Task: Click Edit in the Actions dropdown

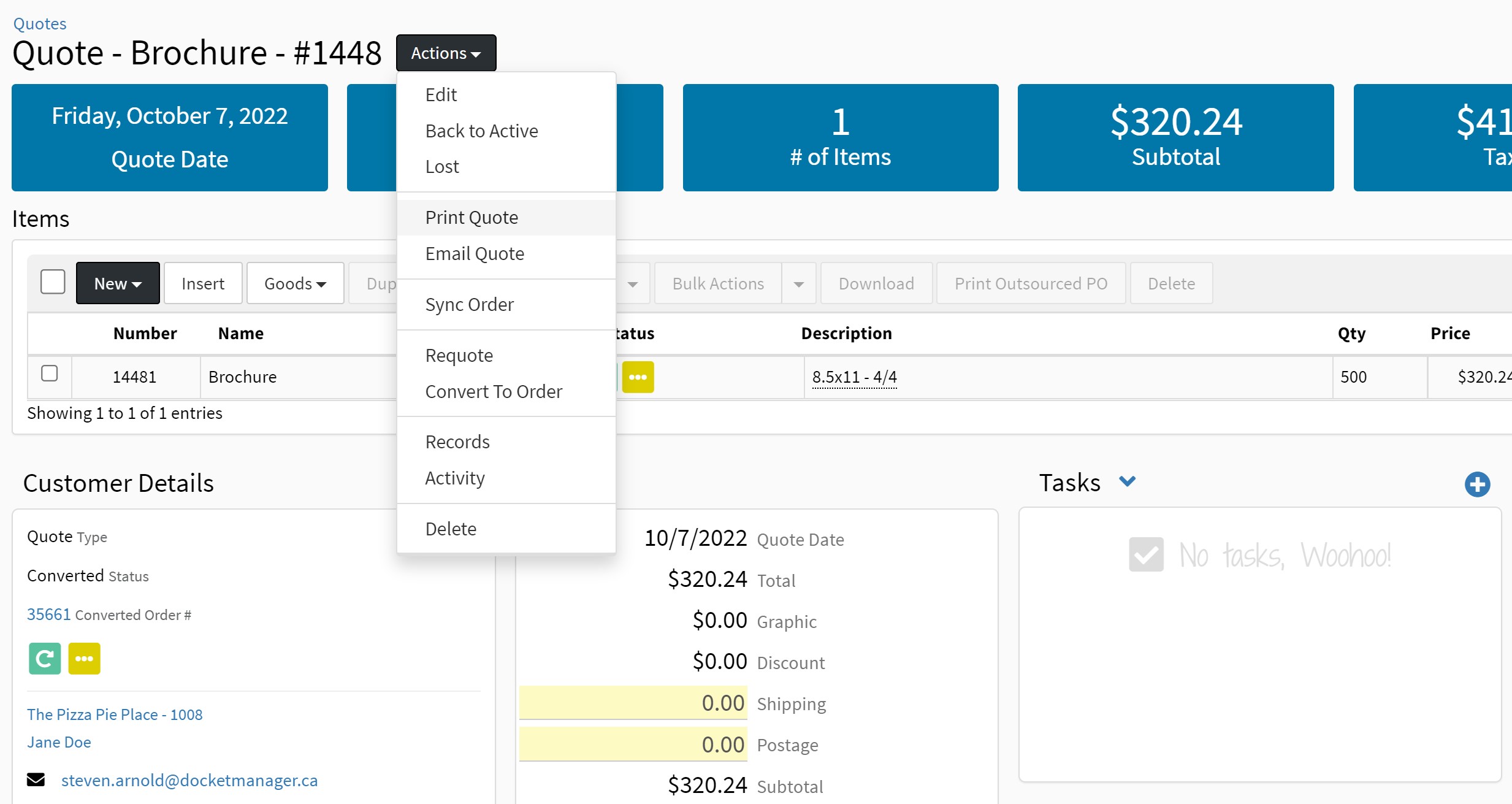Action: [440, 94]
